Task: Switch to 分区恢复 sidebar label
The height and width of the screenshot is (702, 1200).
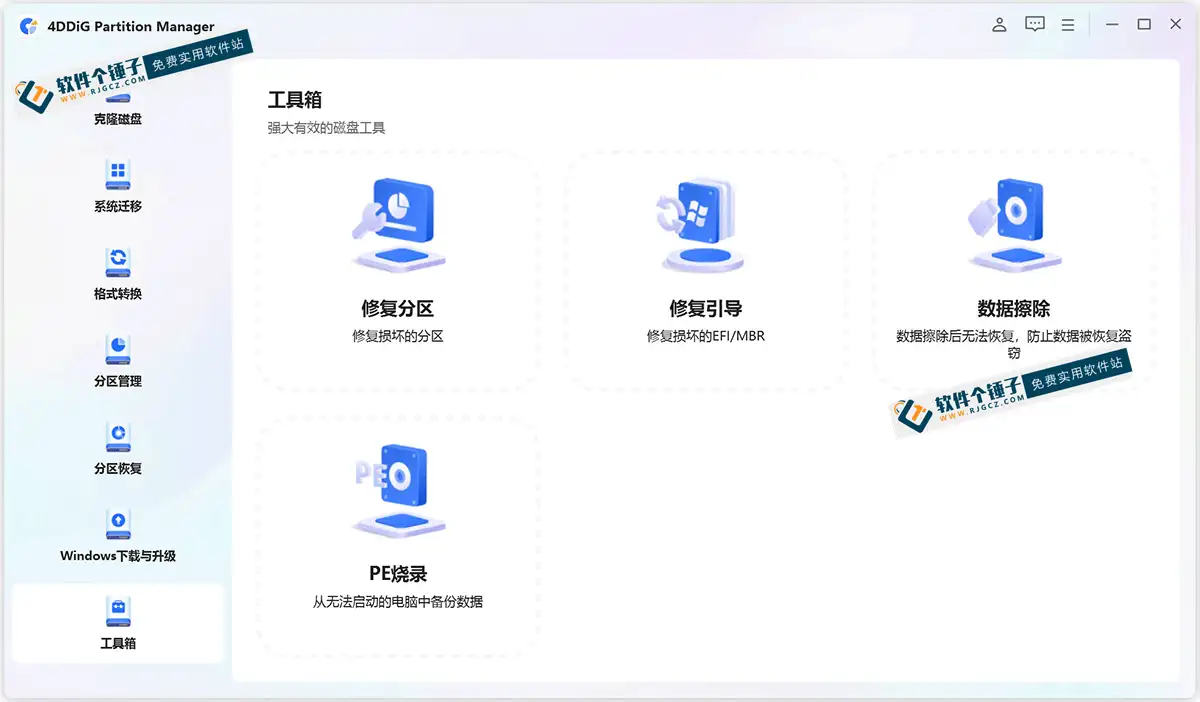Action: [118, 468]
